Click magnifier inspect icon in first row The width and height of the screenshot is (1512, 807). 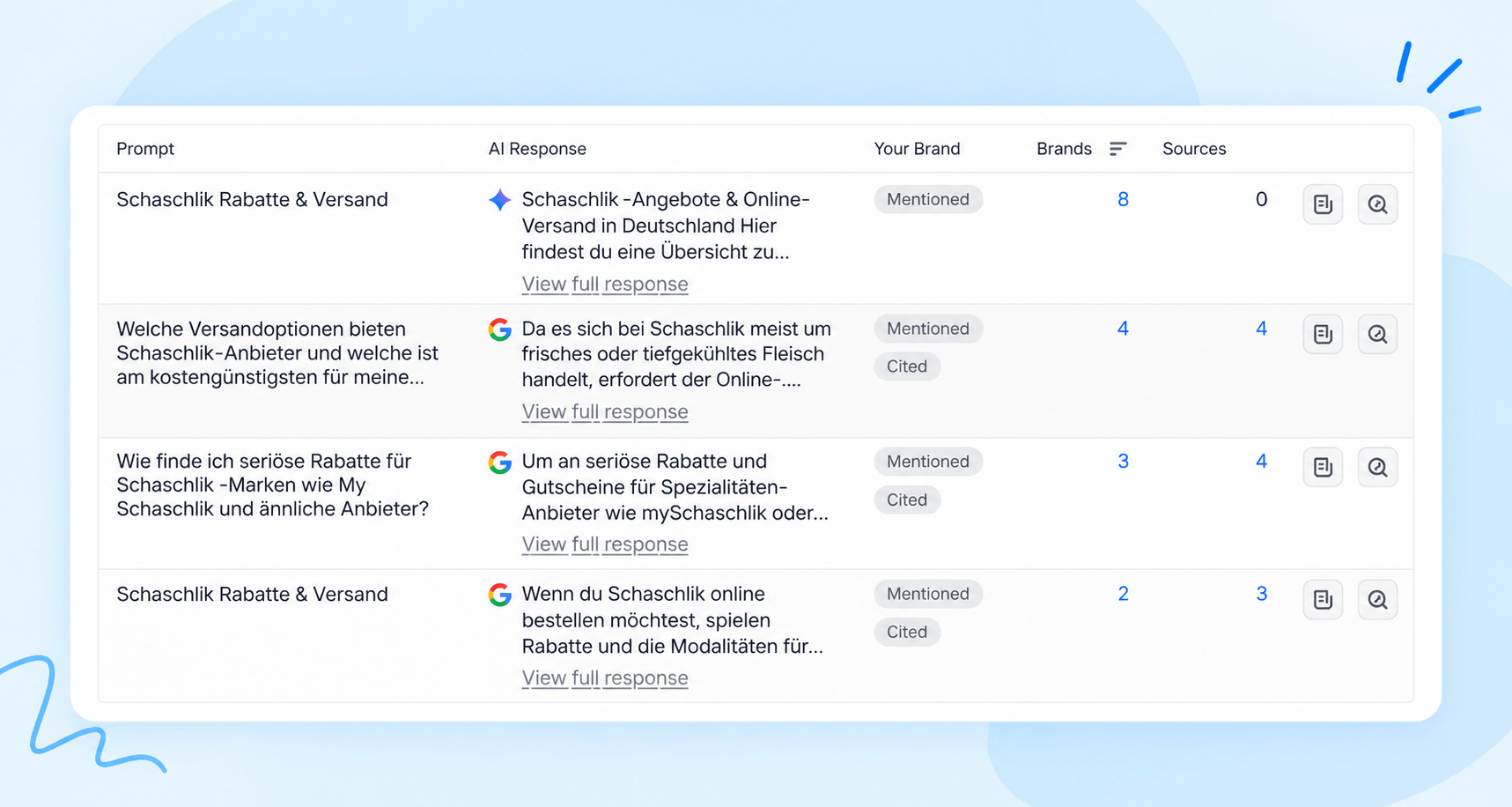[1377, 204]
